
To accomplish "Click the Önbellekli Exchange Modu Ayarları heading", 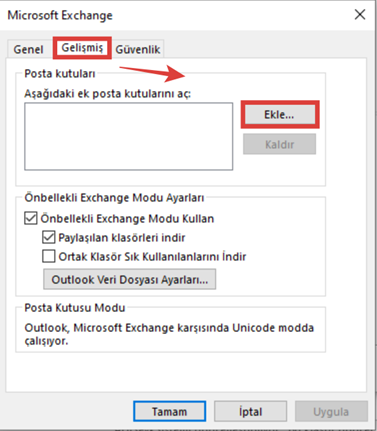I will click(114, 197).
